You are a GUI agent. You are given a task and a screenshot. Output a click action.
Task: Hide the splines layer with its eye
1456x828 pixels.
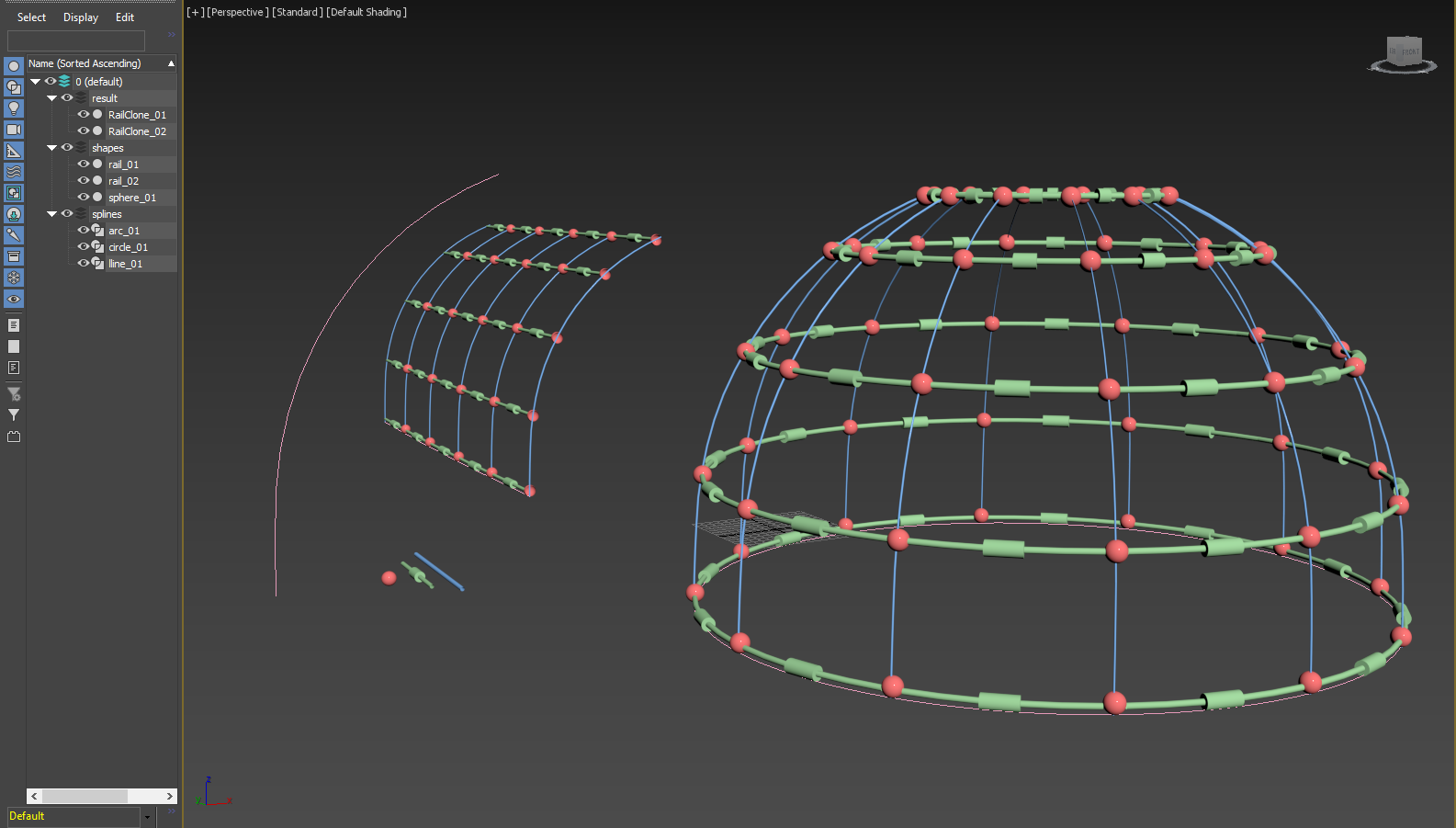tap(67, 214)
